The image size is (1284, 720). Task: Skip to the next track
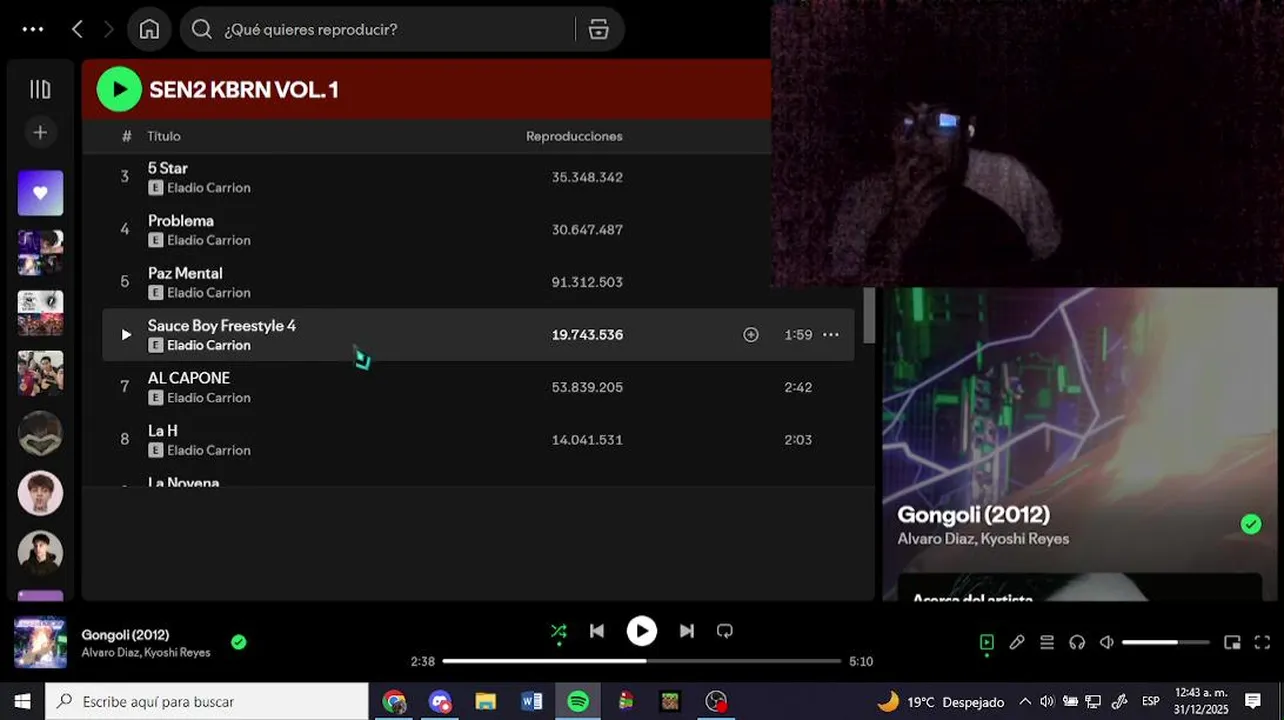coord(687,631)
